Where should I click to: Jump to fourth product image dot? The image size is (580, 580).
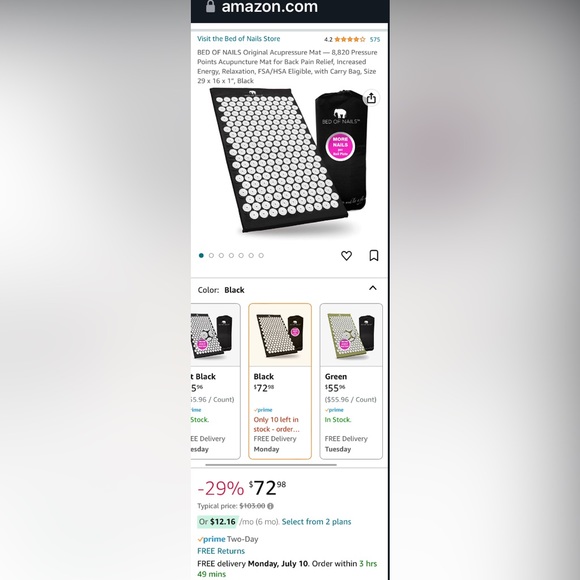point(231,256)
